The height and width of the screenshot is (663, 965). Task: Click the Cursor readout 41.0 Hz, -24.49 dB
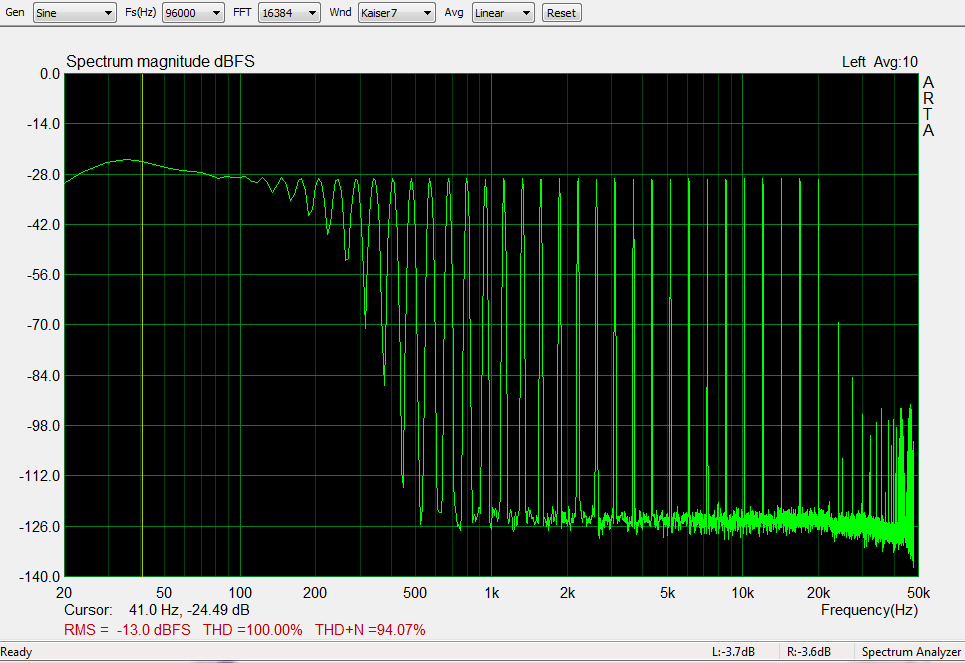coord(157,610)
